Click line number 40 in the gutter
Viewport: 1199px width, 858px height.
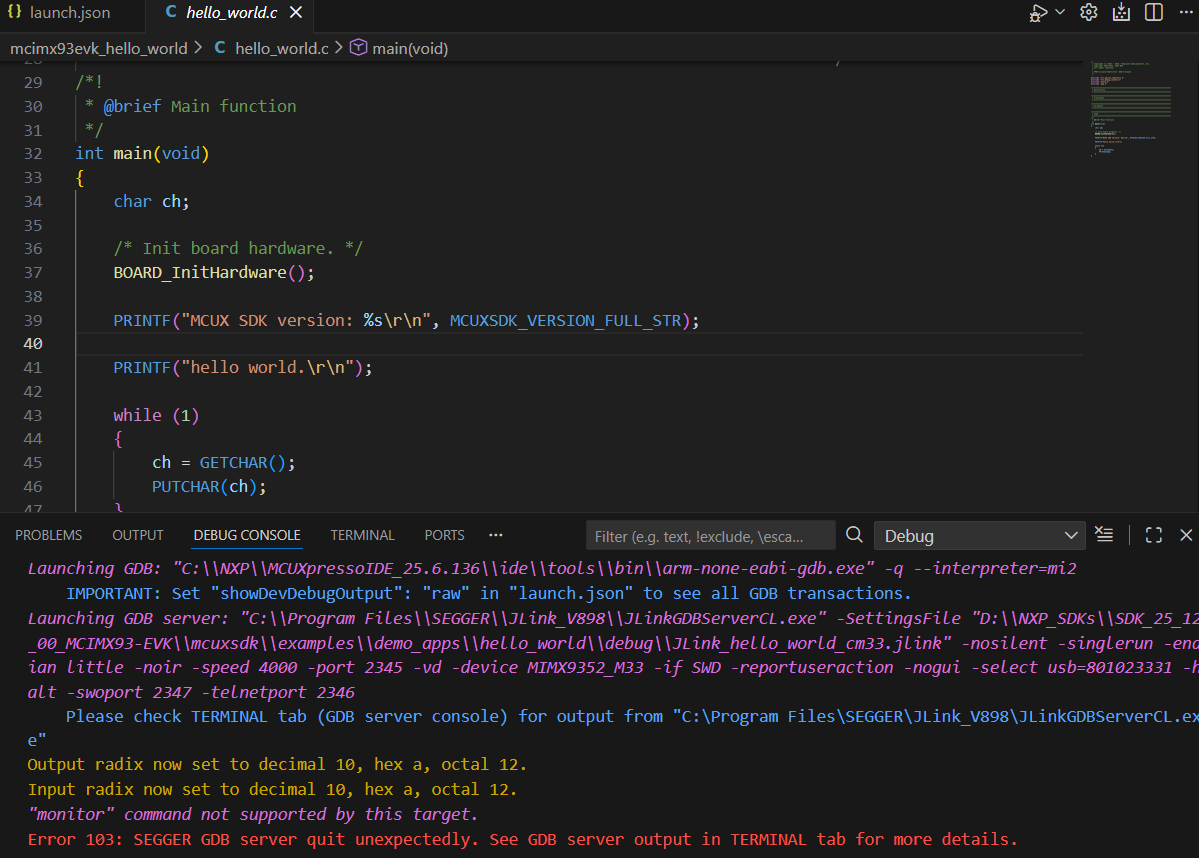point(33,344)
